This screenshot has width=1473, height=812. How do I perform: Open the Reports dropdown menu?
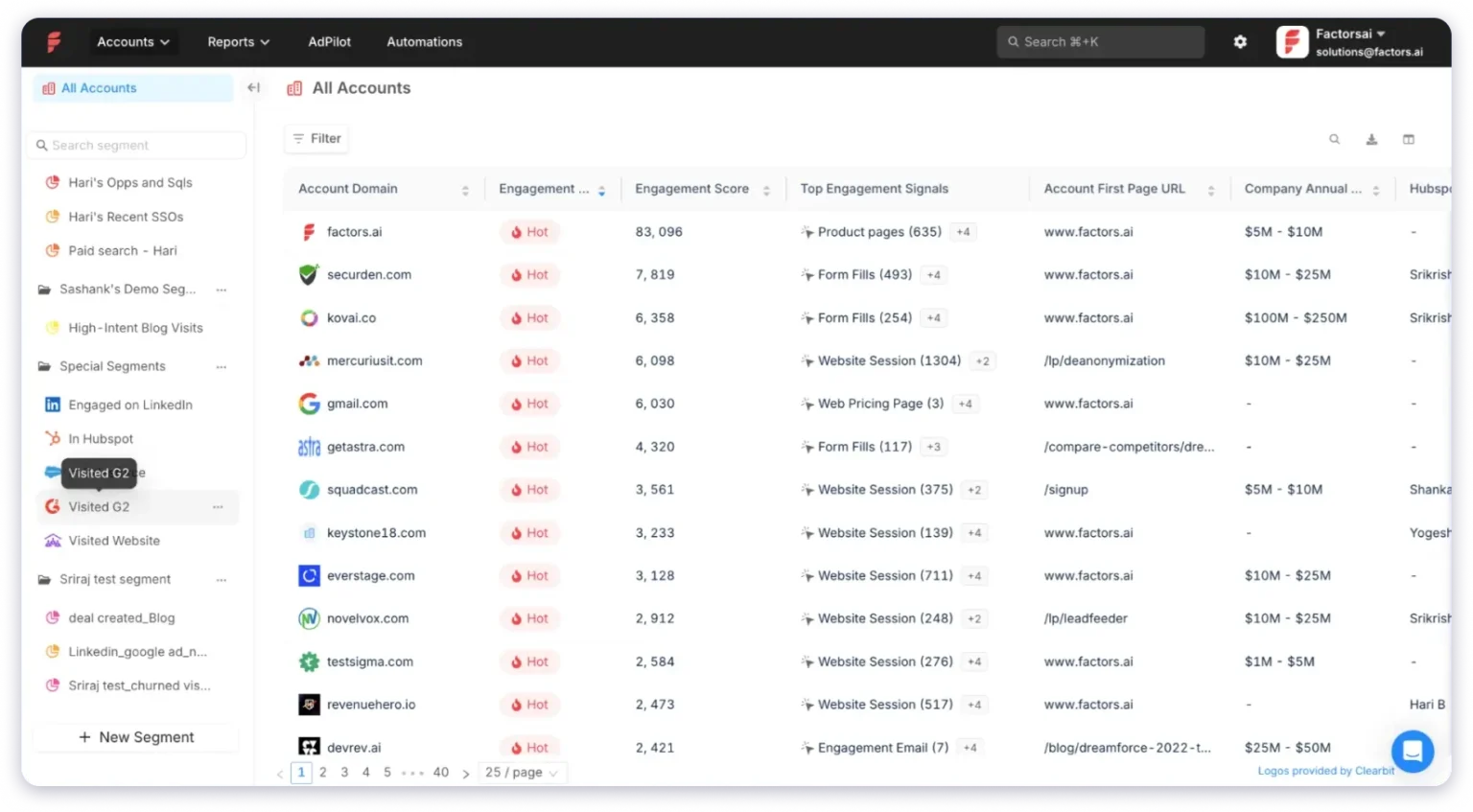pos(237,41)
